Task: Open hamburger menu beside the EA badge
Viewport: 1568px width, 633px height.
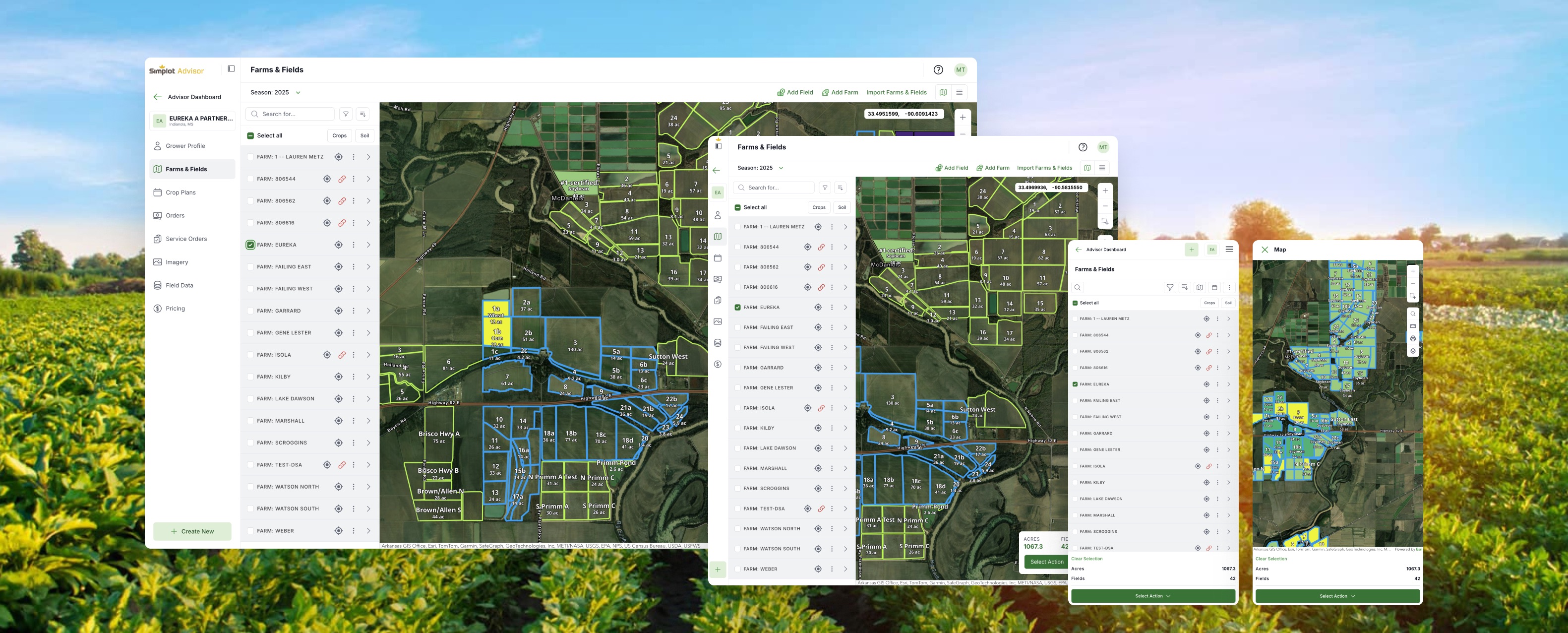Action: tap(1229, 249)
